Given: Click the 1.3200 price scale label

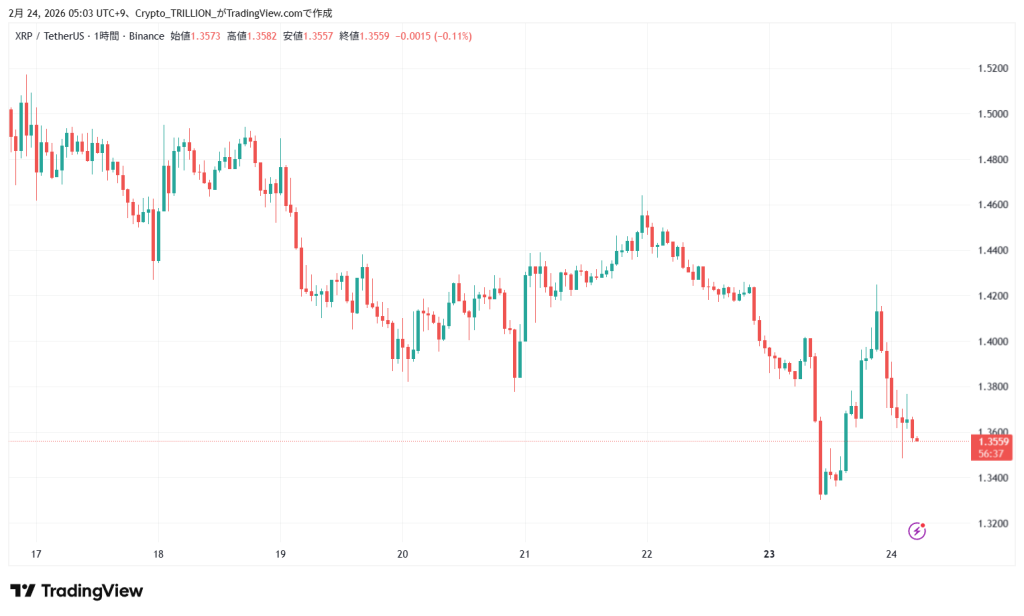Looking at the screenshot, I should (x=992, y=524).
